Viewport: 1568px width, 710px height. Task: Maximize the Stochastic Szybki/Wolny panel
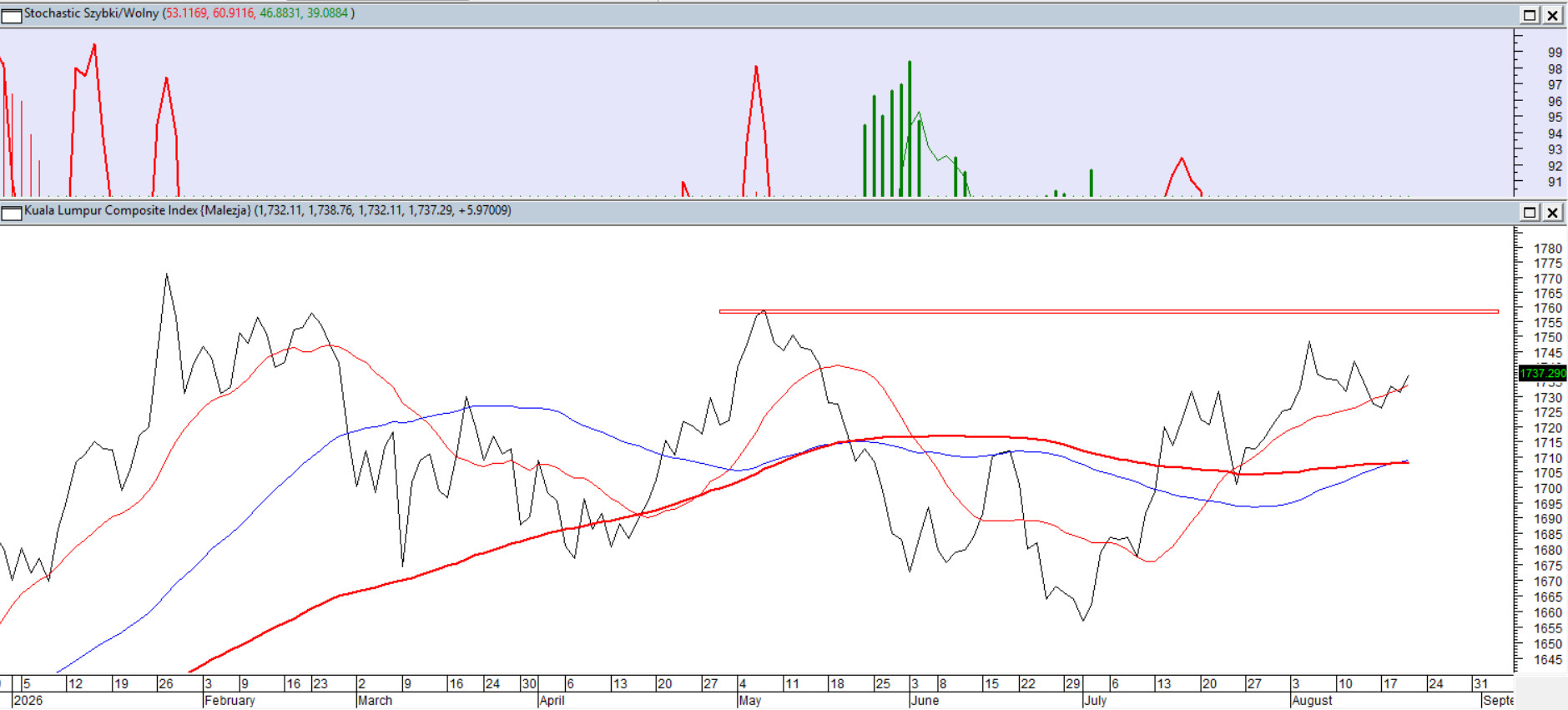pos(1530,15)
